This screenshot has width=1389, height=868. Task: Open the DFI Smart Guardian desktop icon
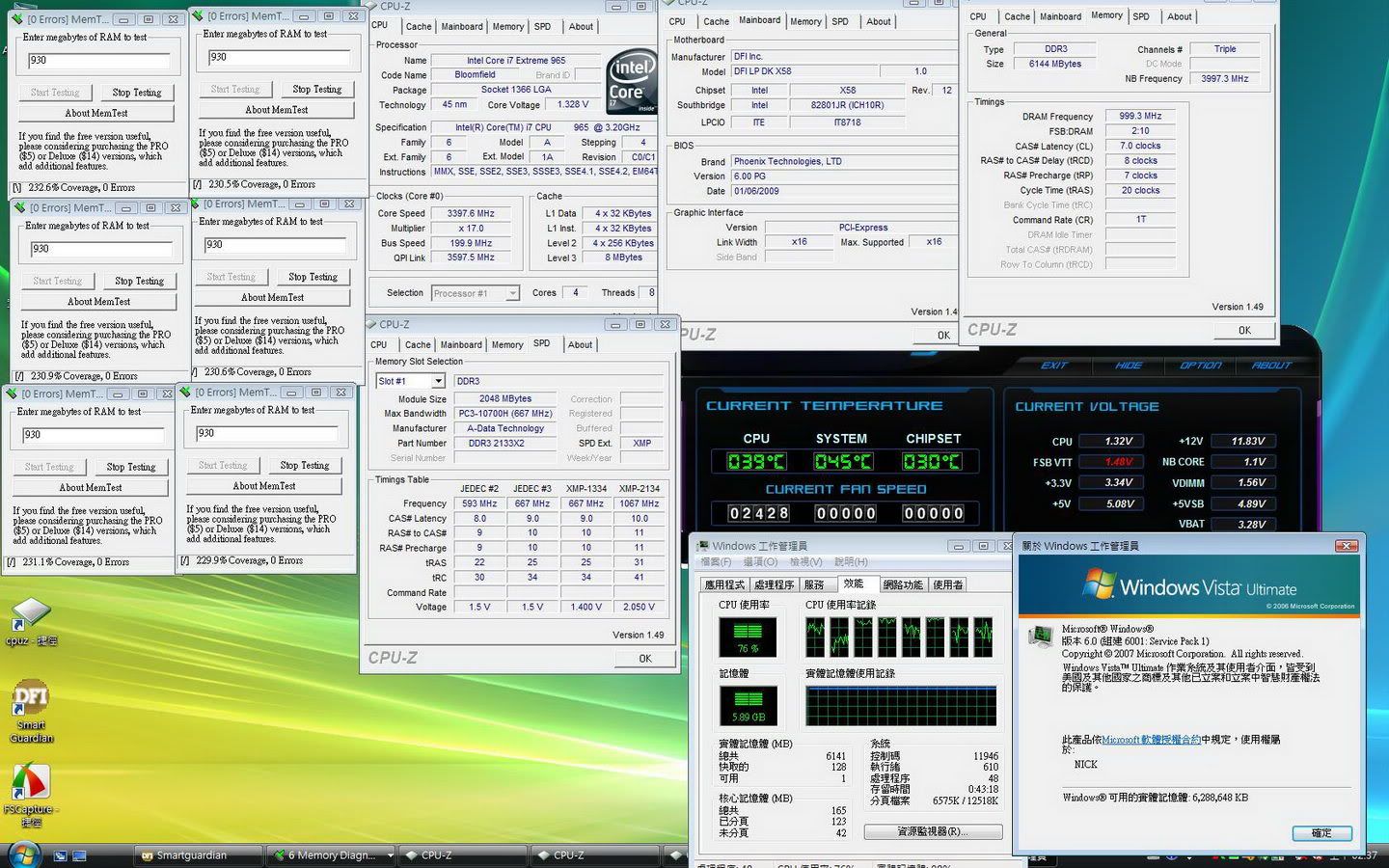[x=31, y=712]
